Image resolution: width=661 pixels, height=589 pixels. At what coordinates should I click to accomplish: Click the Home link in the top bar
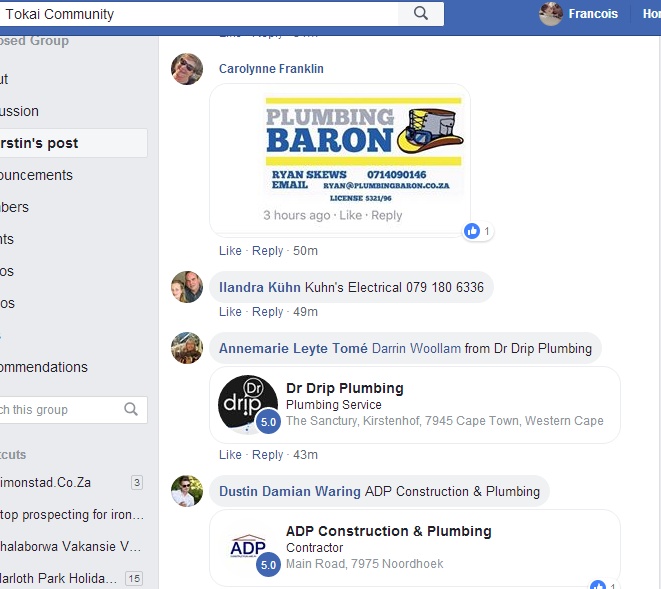pyautogui.click(x=651, y=14)
